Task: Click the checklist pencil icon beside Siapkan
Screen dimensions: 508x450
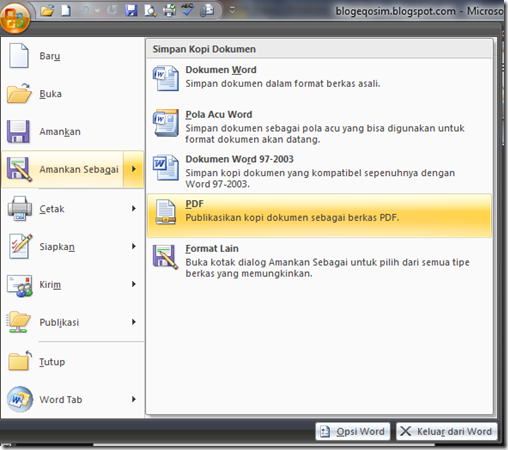Action: [21, 246]
